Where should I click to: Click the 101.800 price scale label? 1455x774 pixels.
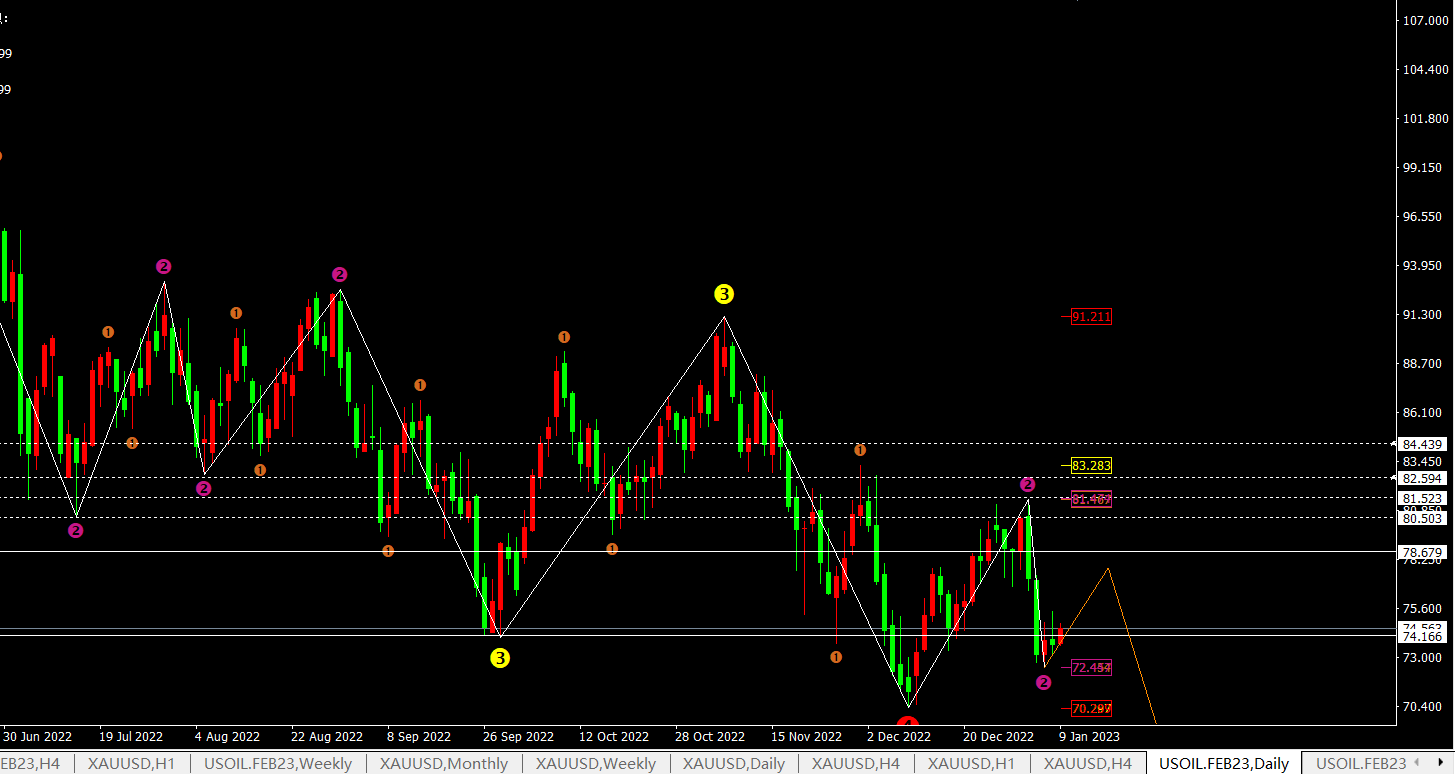point(1426,119)
